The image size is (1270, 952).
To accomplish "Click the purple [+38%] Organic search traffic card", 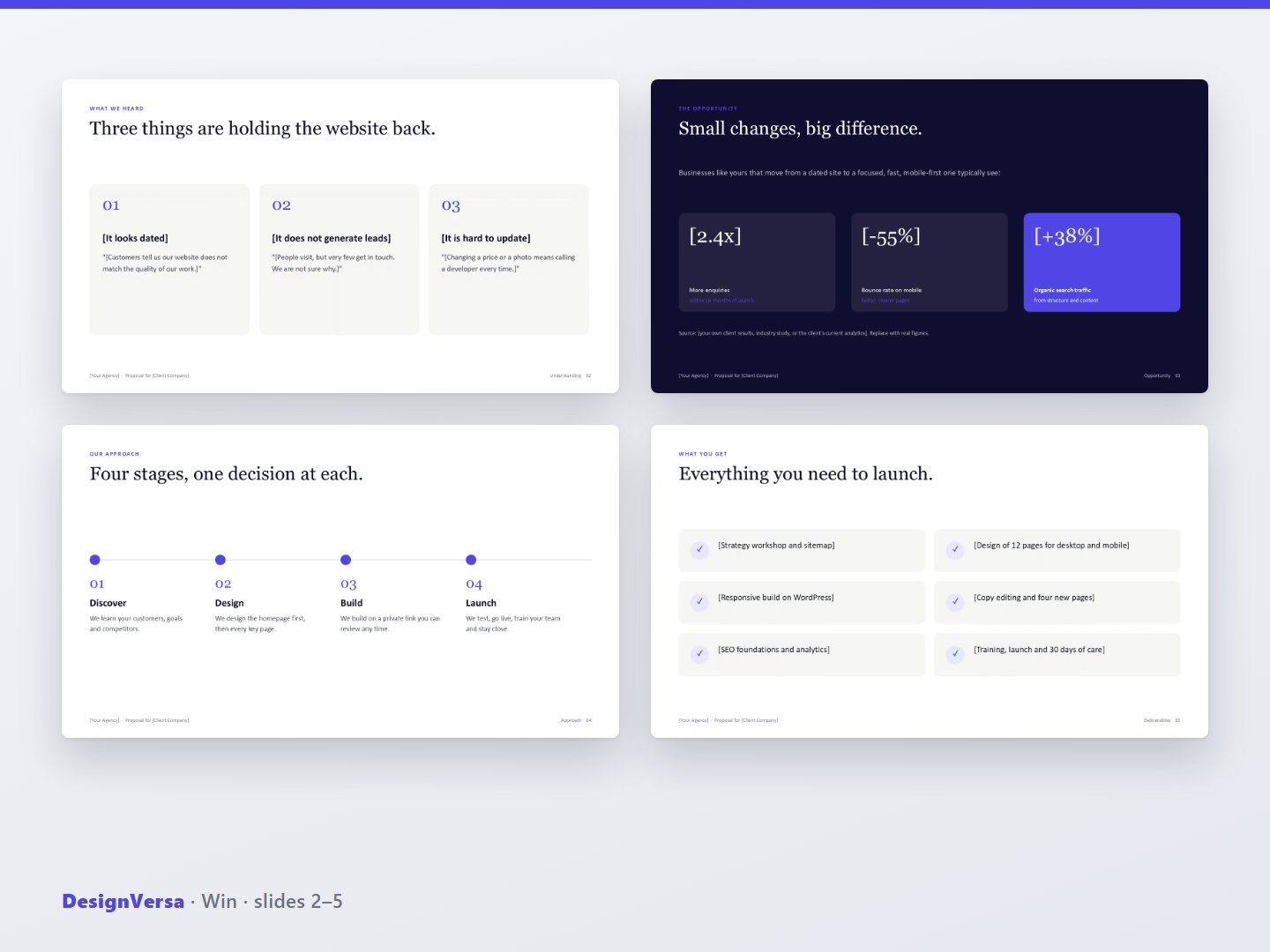I will pyautogui.click(x=1102, y=262).
